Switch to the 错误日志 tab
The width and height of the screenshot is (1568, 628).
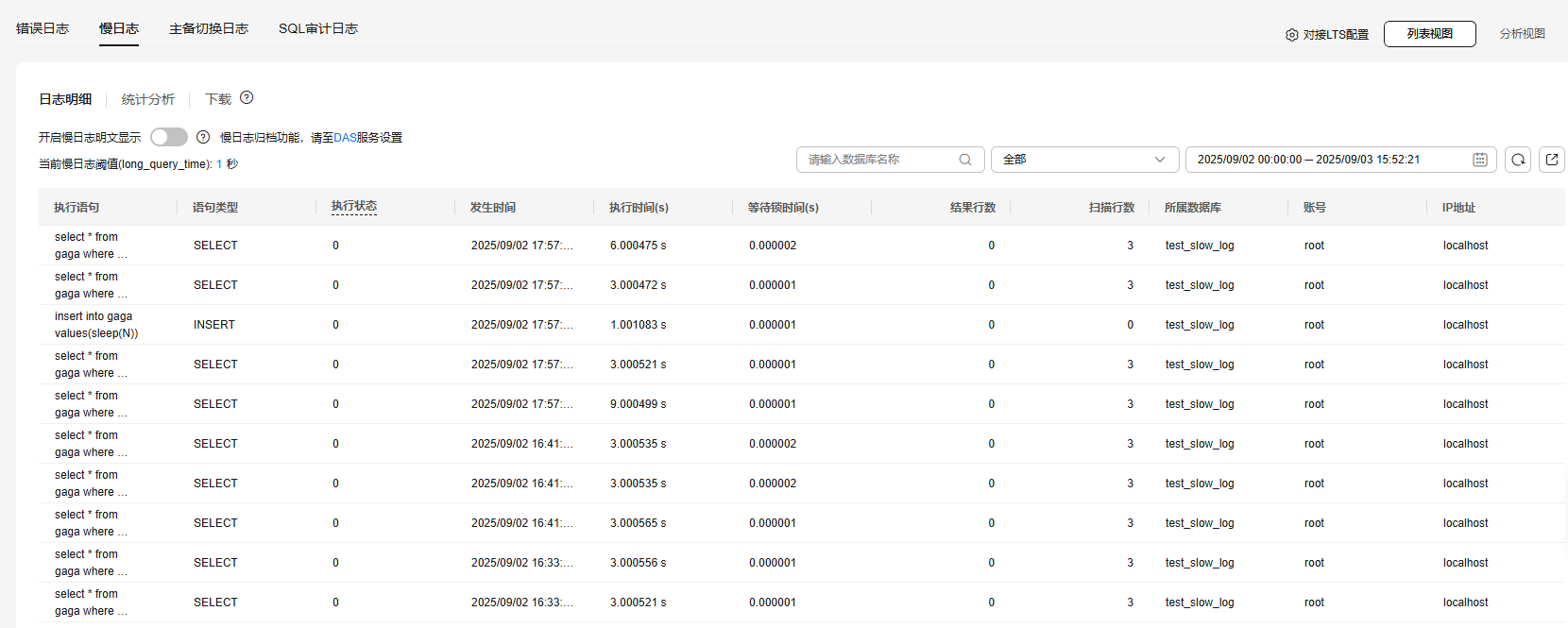[x=43, y=28]
